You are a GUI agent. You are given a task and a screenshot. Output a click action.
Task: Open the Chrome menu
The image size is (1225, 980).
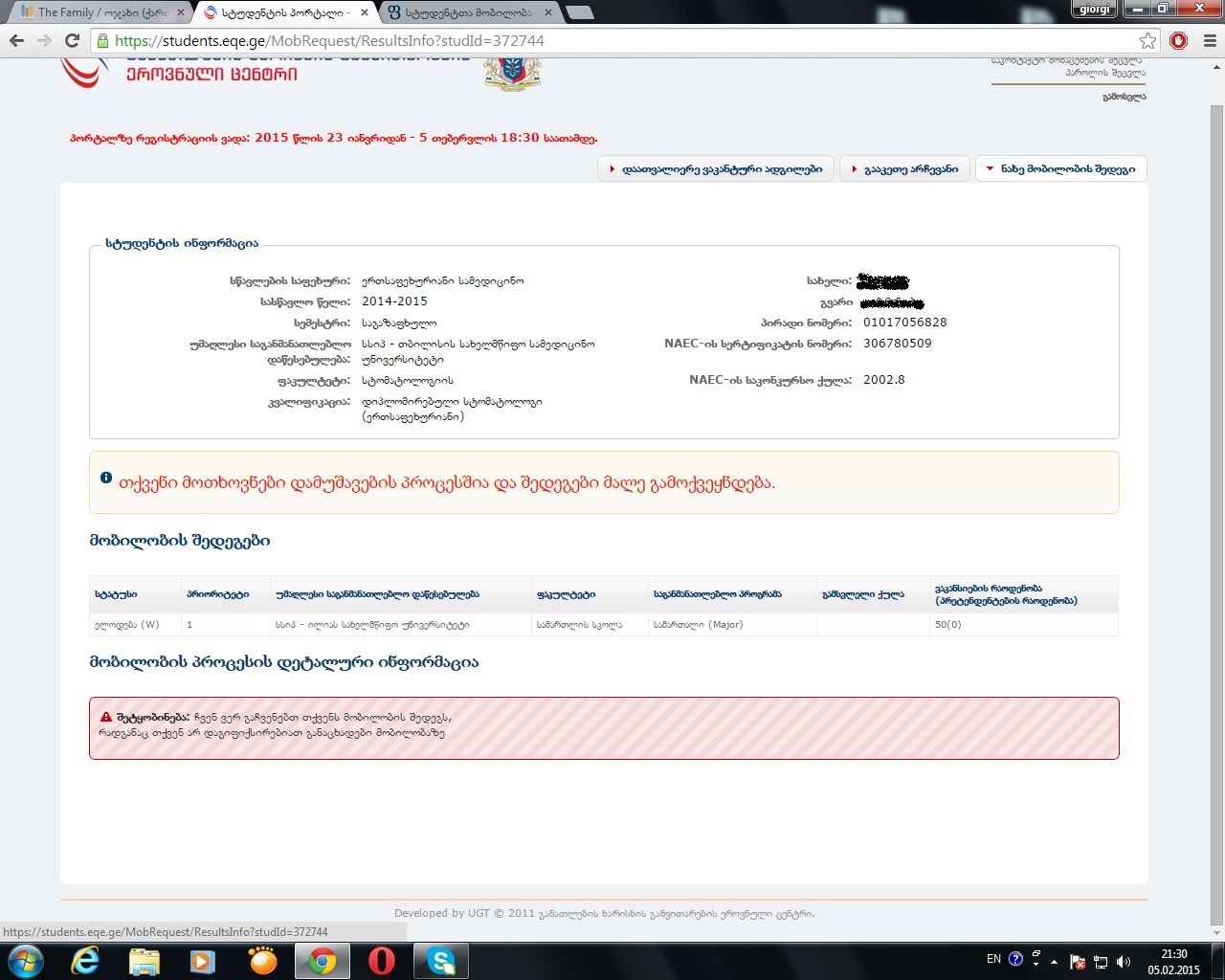point(1209,40)
